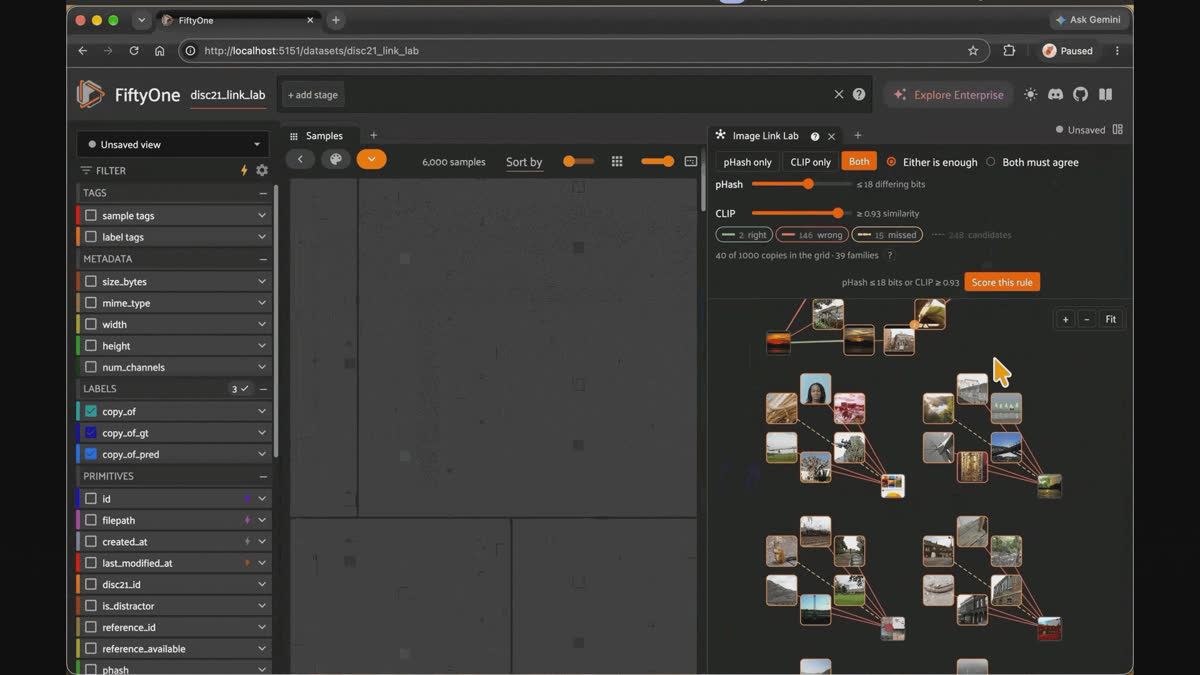
Task: Open the view bar help icon
Action: tap(859, 94)
